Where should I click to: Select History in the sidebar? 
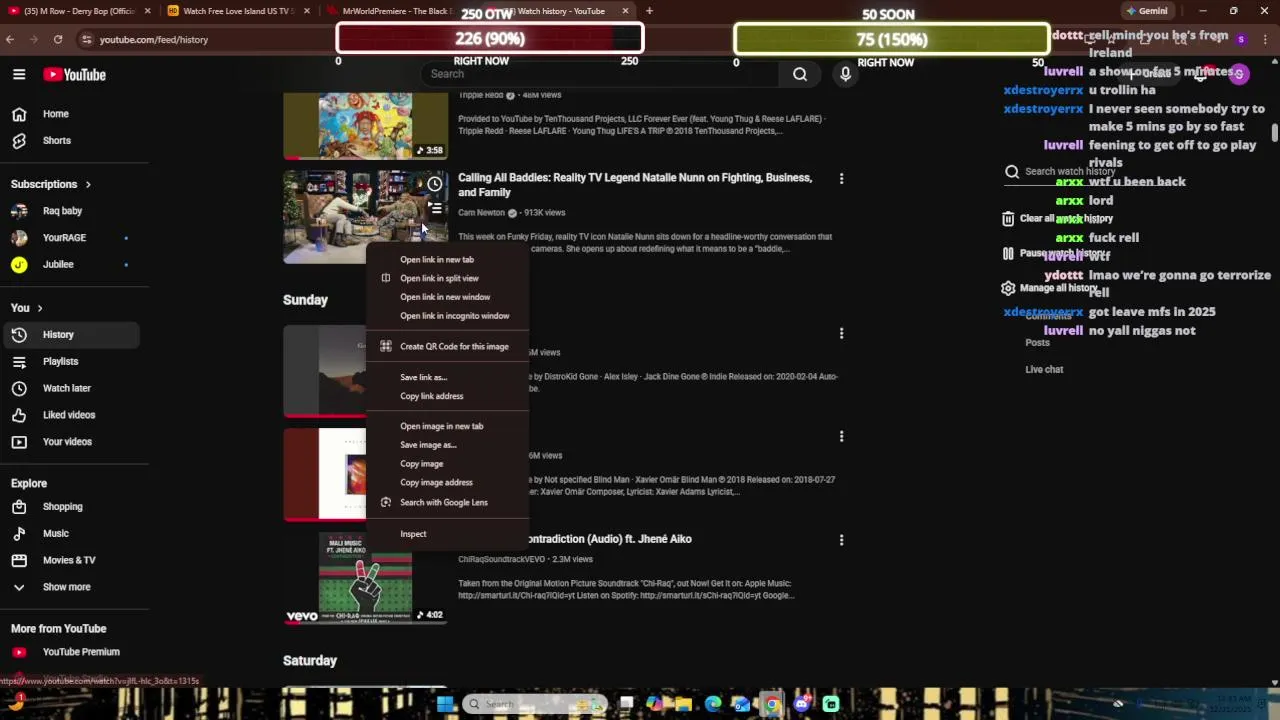(70, 335)
